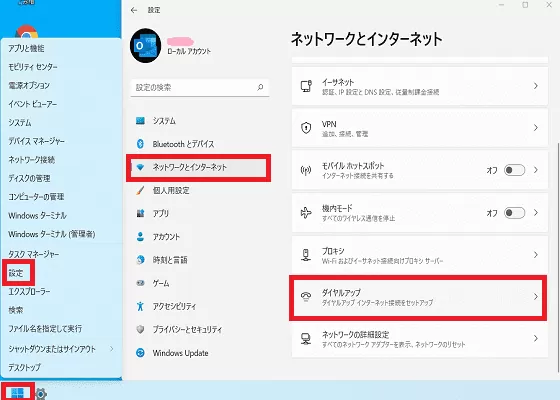Click the advanced network settings computer icon
Screen dimensions: 560x400
pyautogui.click(x=306, y=339)
